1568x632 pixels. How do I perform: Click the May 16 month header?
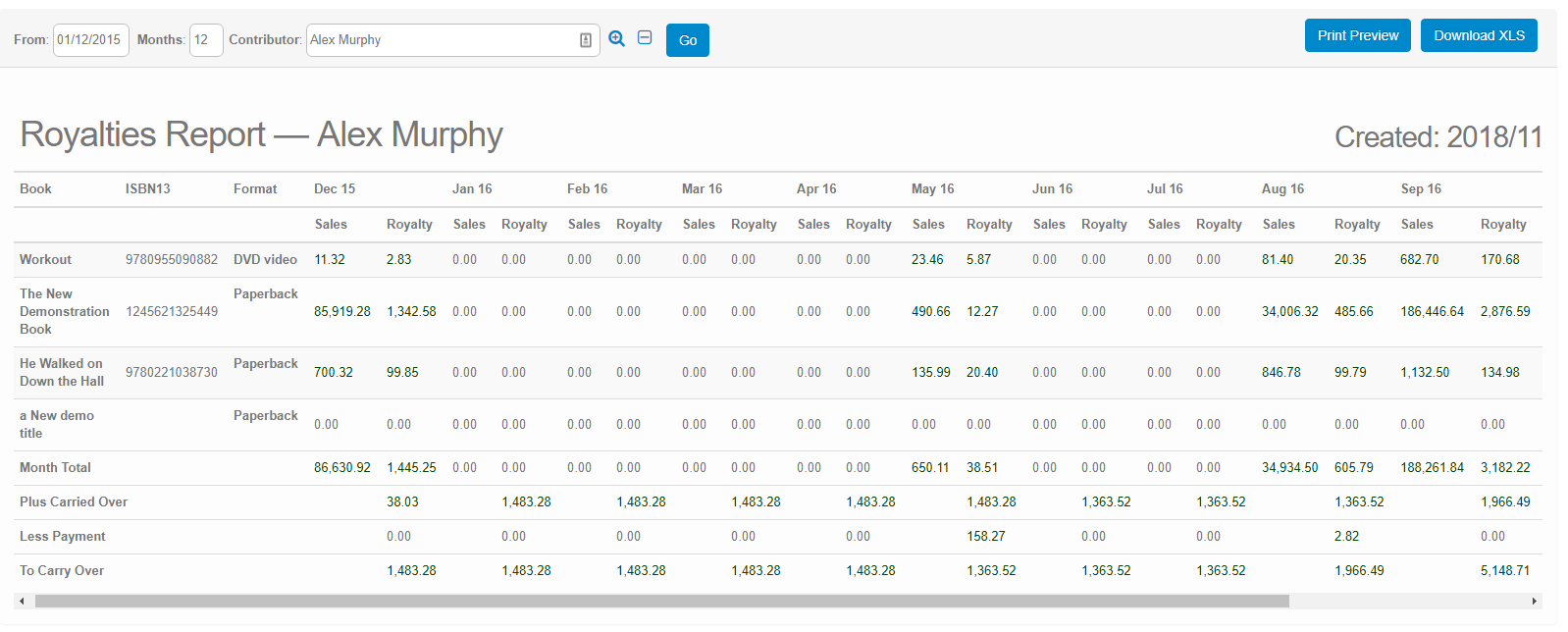tap(932, 188)
